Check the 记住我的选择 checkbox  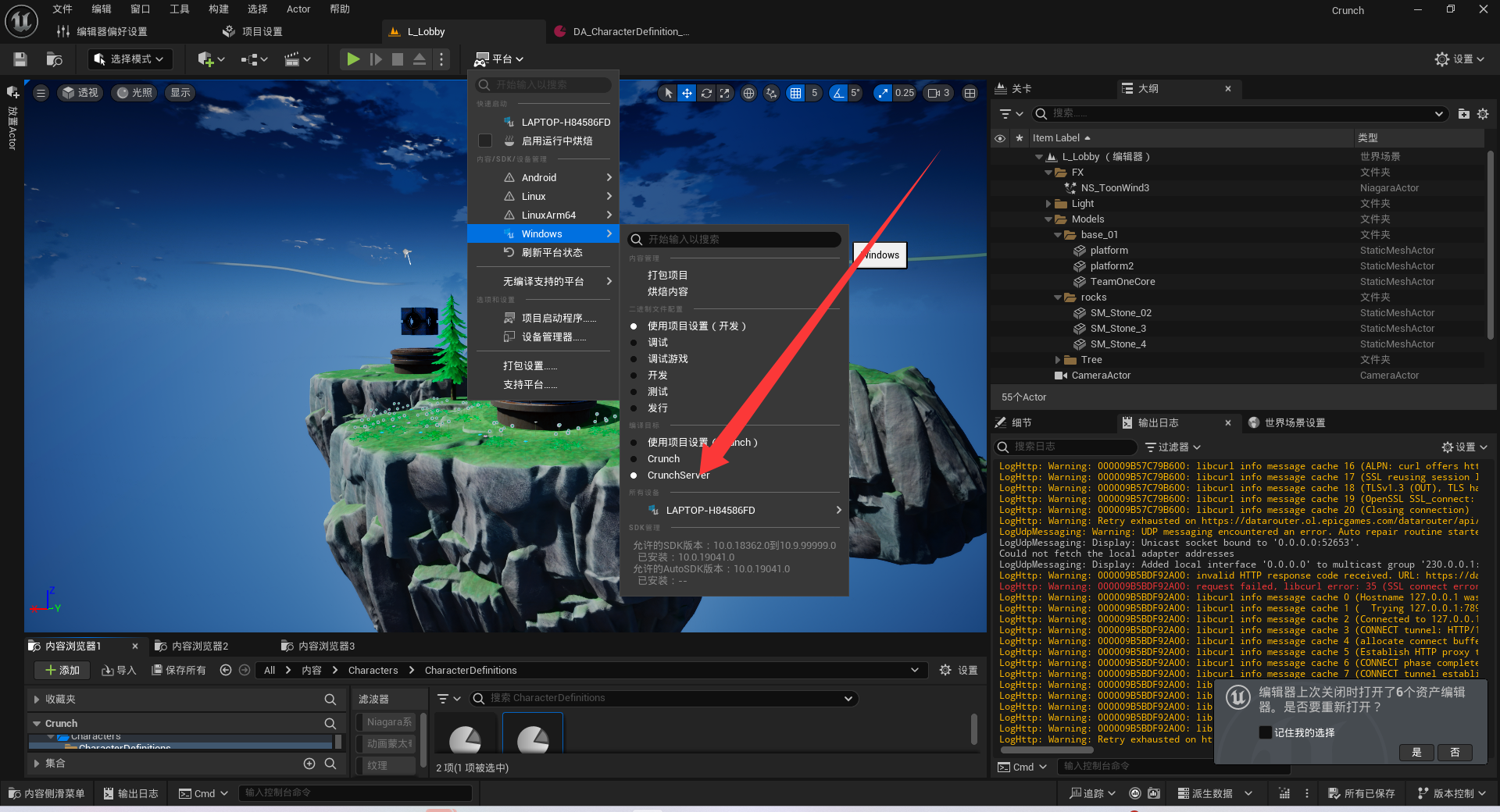click(x=1266, y=732)
